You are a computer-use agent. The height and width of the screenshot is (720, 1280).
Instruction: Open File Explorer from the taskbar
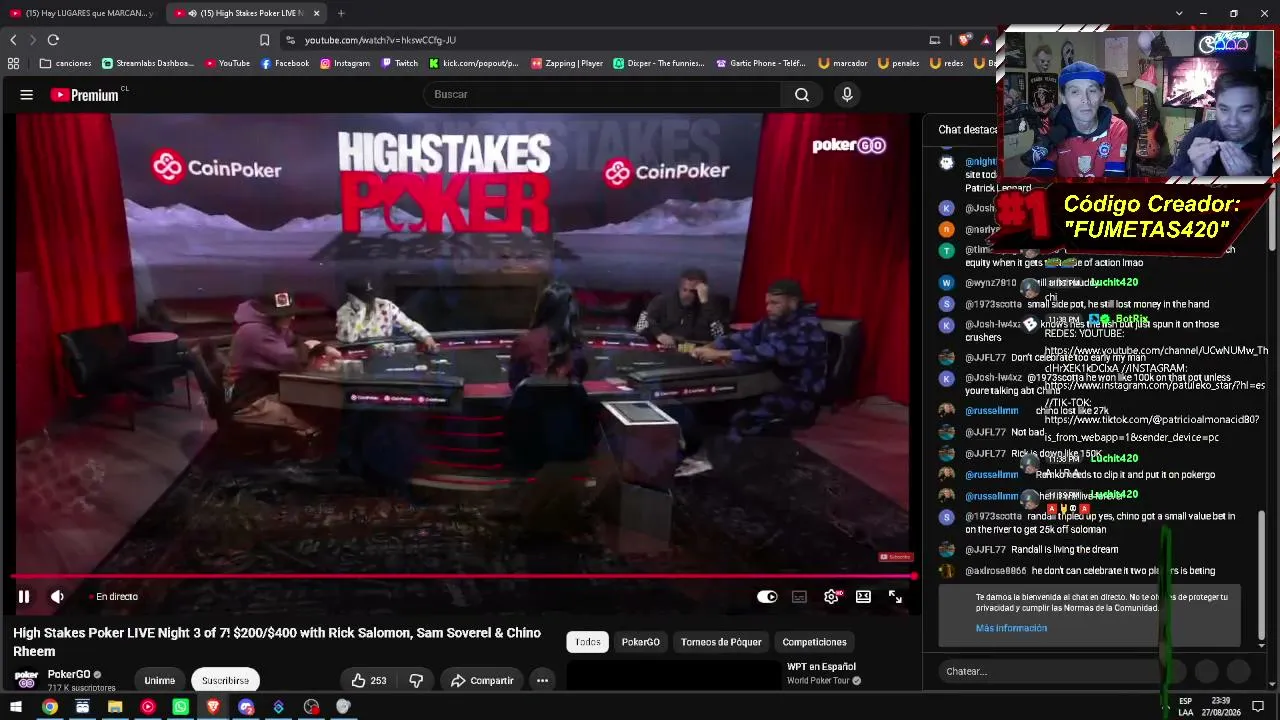[x=115, y=707]
